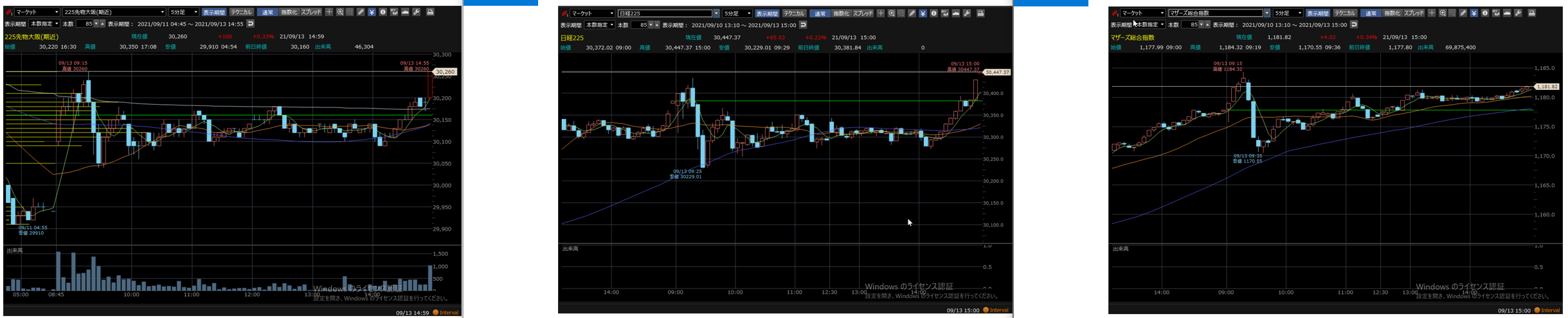This screenshot has height=318, width=1568.
Task: Click zoom-in magnifier in 225先物大阪 chart
Action: point(340,12)
